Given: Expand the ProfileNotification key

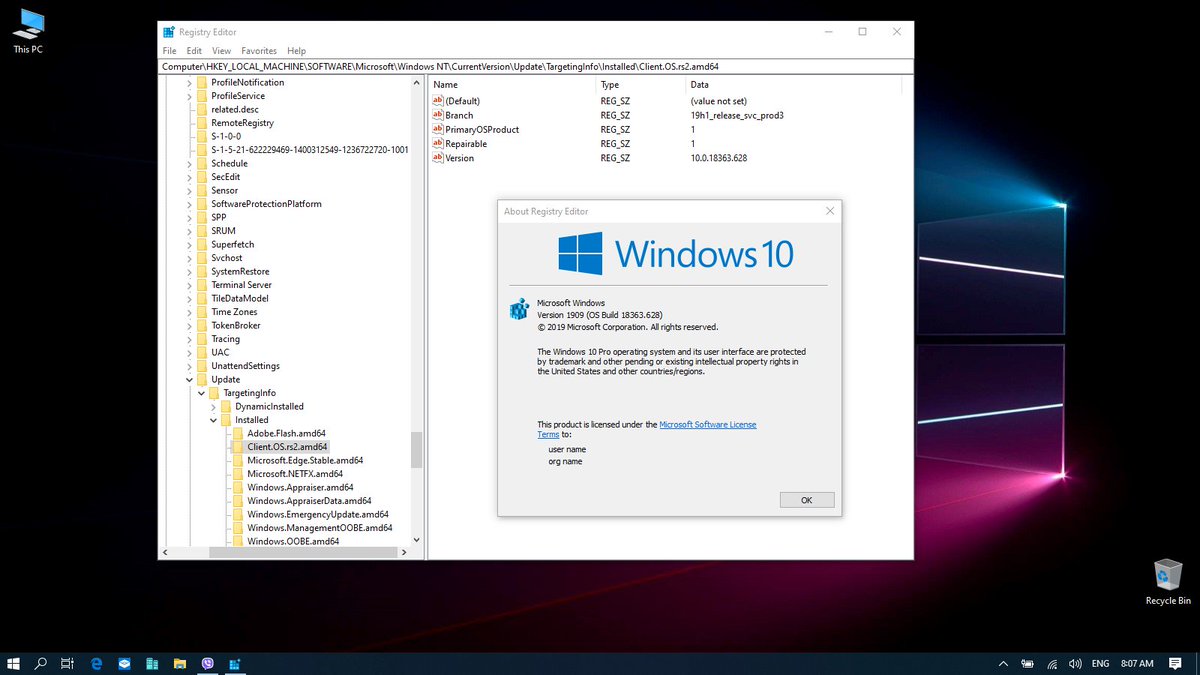Looking at the screenshot, I should (x=189, y=83).
